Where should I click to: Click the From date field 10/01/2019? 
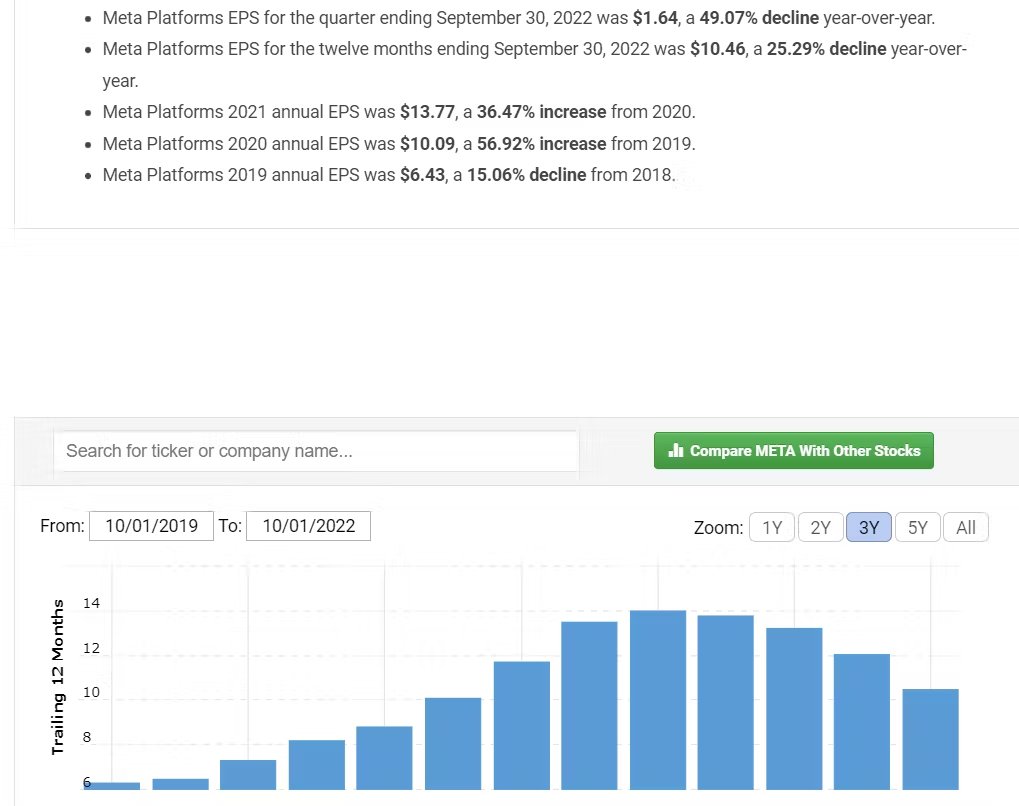tap(151, 526)
